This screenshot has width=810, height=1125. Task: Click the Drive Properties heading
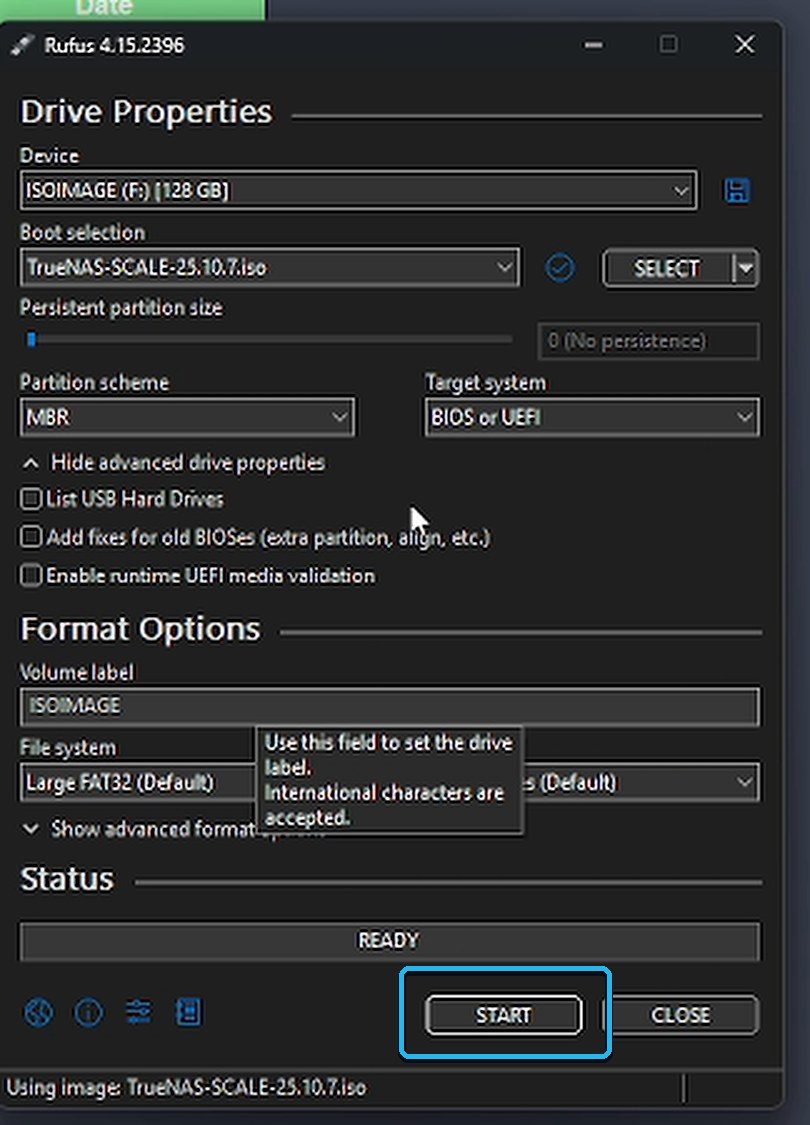146,112
